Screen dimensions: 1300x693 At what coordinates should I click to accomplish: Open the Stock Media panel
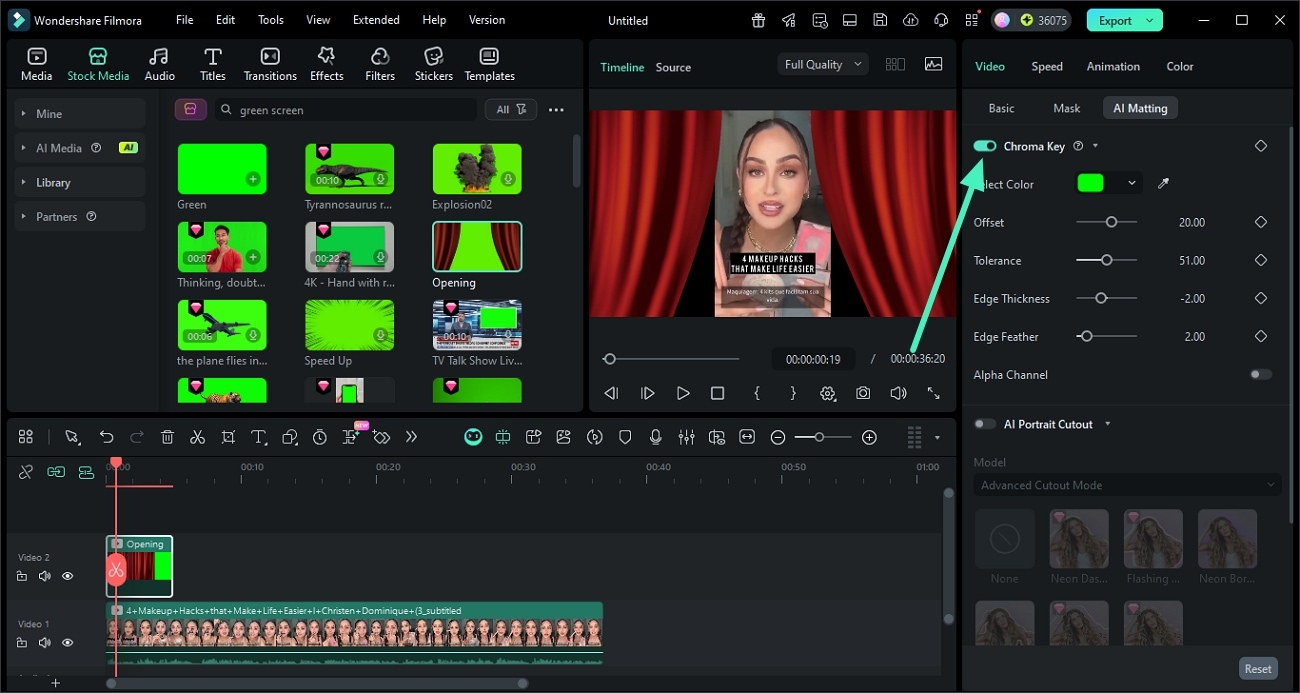click(98, 62)
